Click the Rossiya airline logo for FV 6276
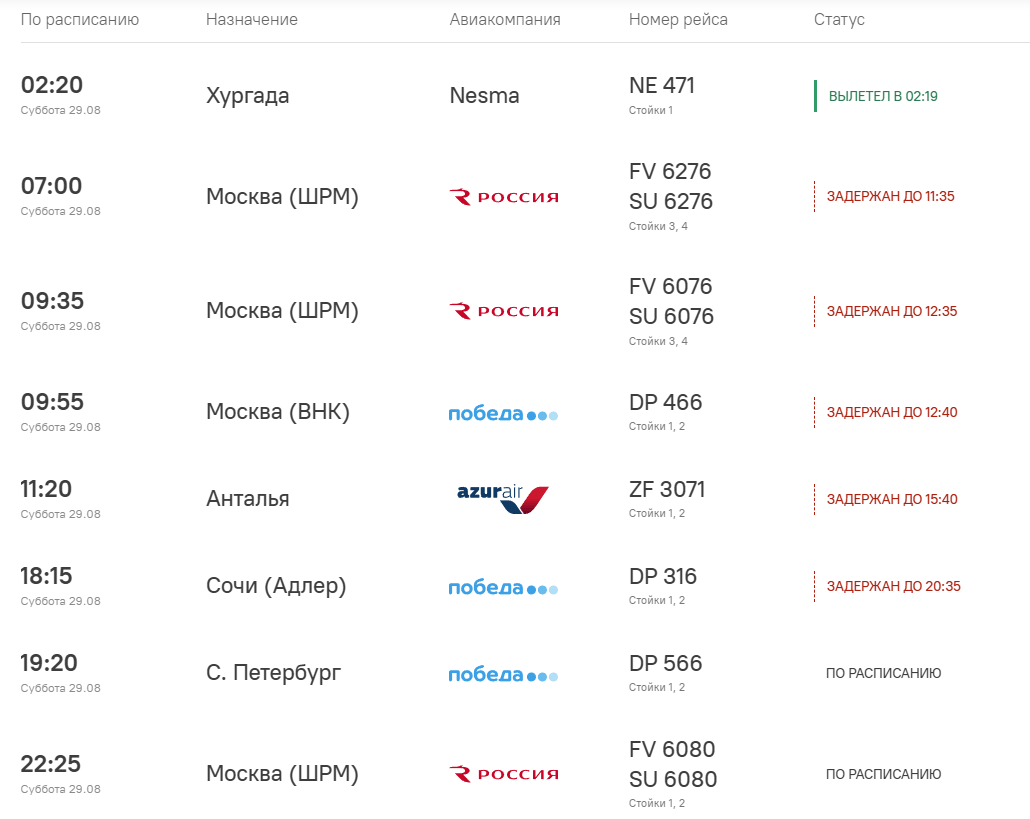The image size is (1030, 819). 504,197
